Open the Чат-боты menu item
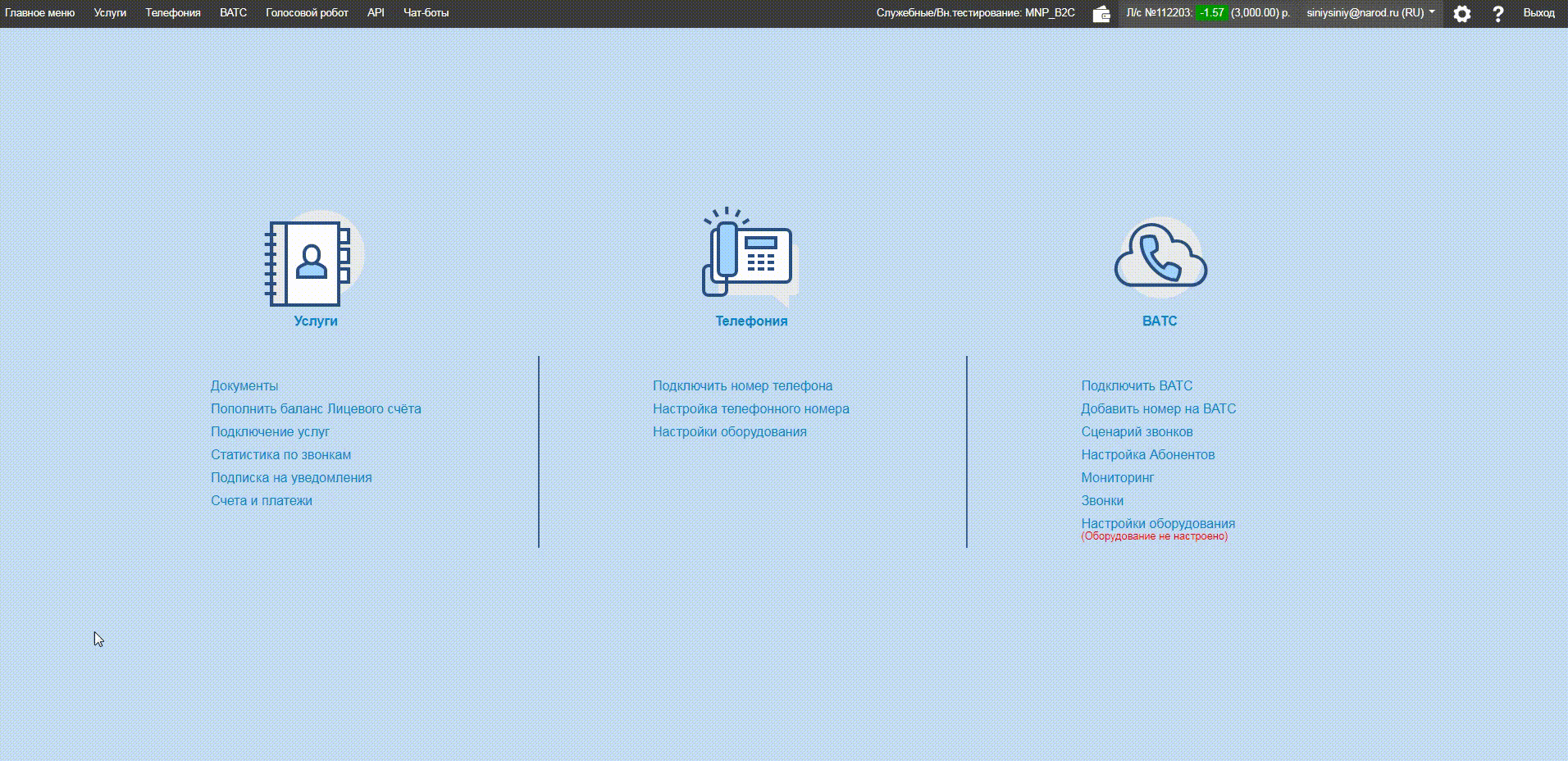1568x761 pixels. tap(426, 13)
